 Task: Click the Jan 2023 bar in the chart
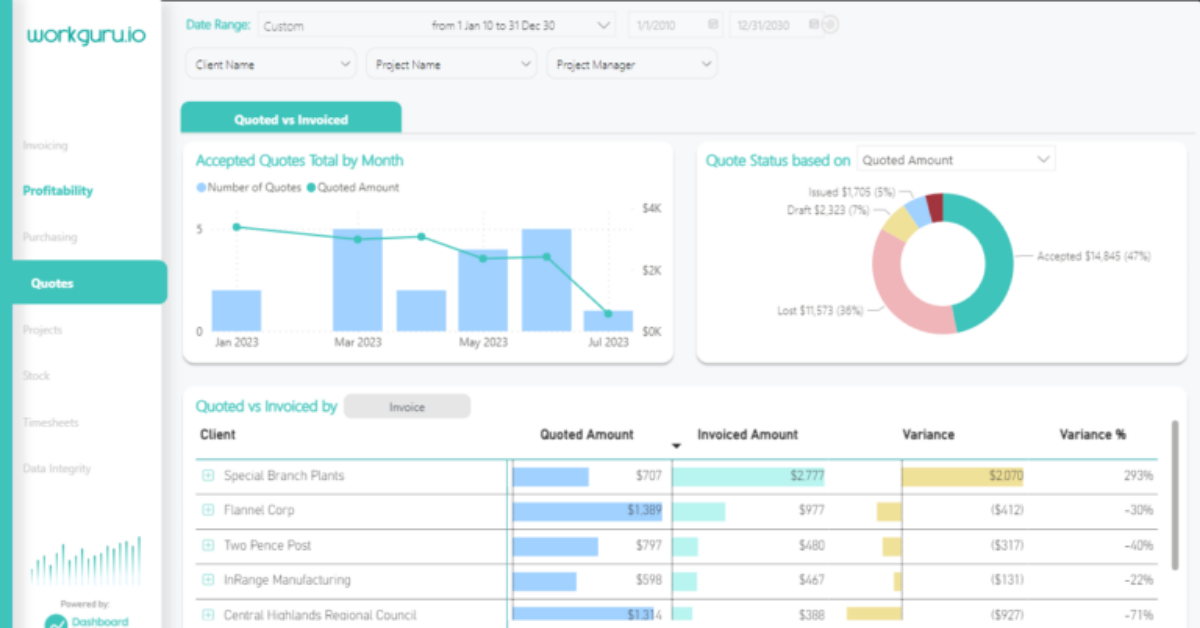tap(237, 311)
